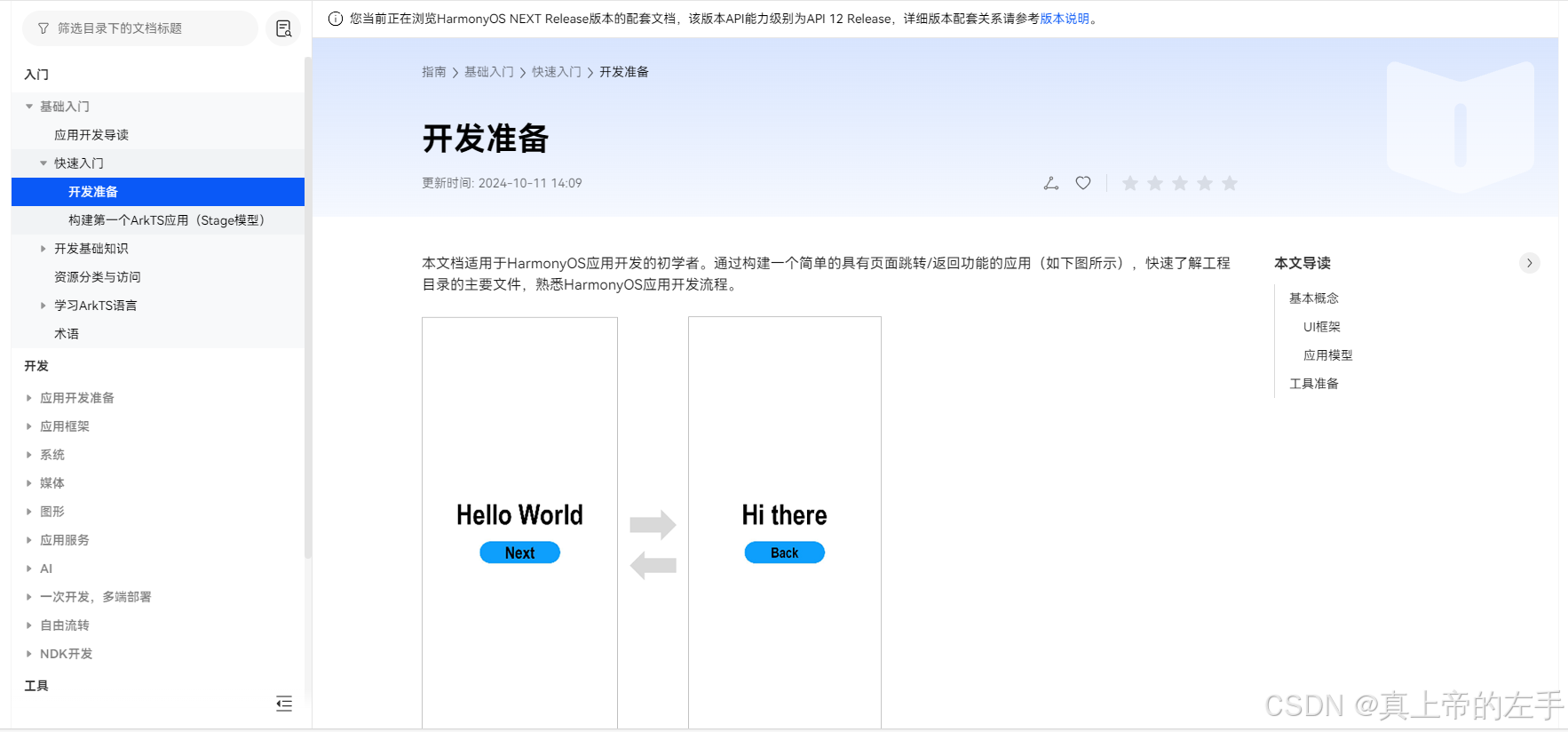Rate the article two stars

point(1155,183)
